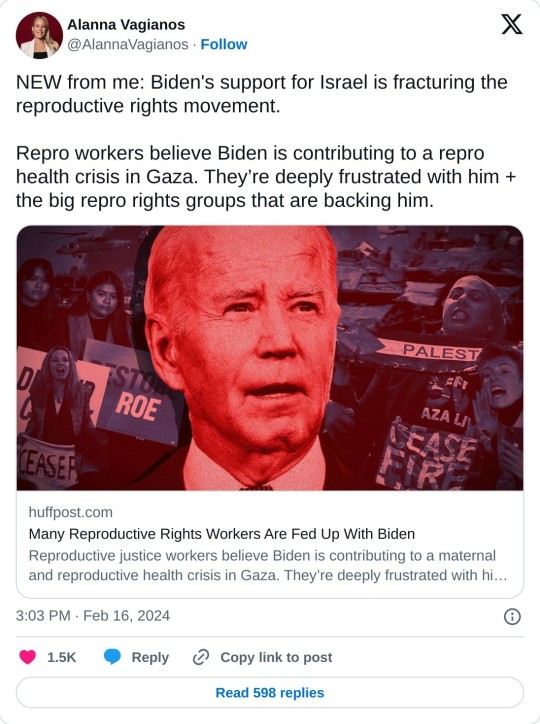This screenshot has height=724, width=540.
Task: Click the X logo icon
Action: [511, 24]
